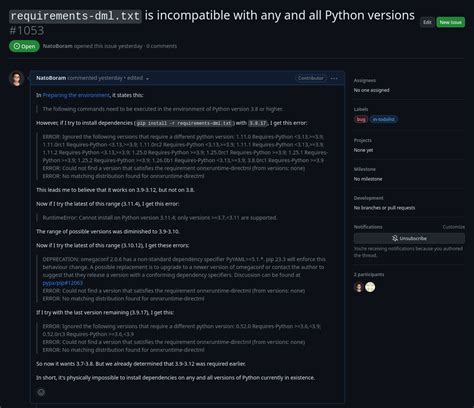The width and height of the screenshot is (474, 408).
Task: Open the pypa/pip#12063 reference link
Action: [x=63, y=283]
